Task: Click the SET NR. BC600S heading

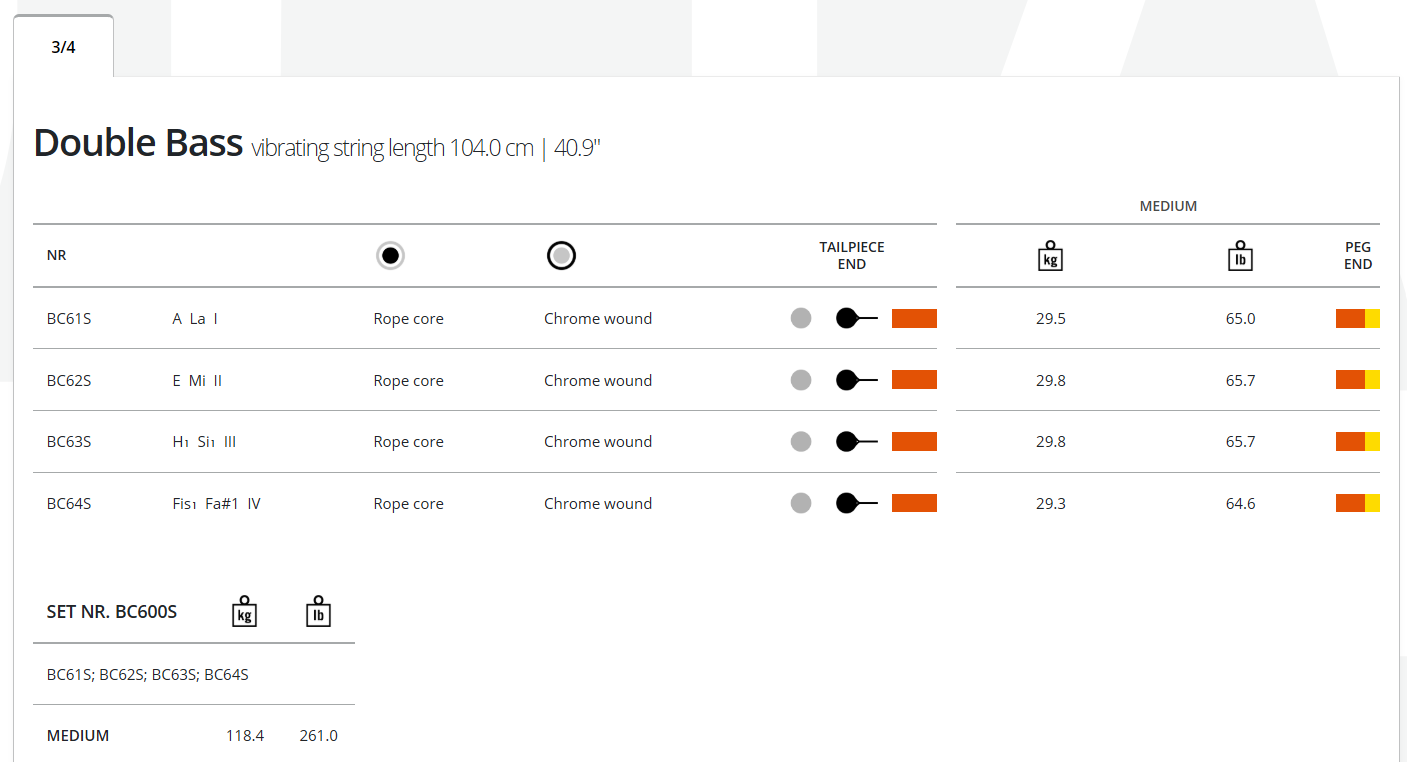Action: click(x=112, y=612)
